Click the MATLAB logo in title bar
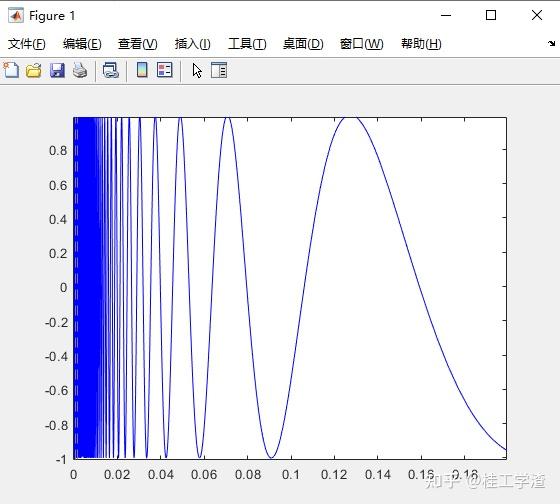This screenshot has height=504, width=560. tap(16, 15)
